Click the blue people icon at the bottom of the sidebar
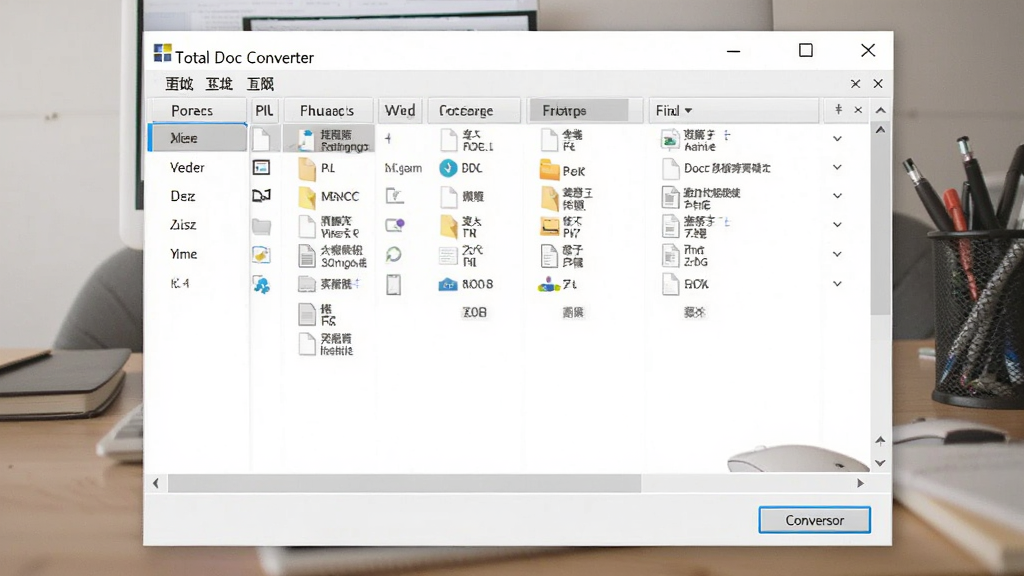This screenshot has width=1024, height=576. 261,285
